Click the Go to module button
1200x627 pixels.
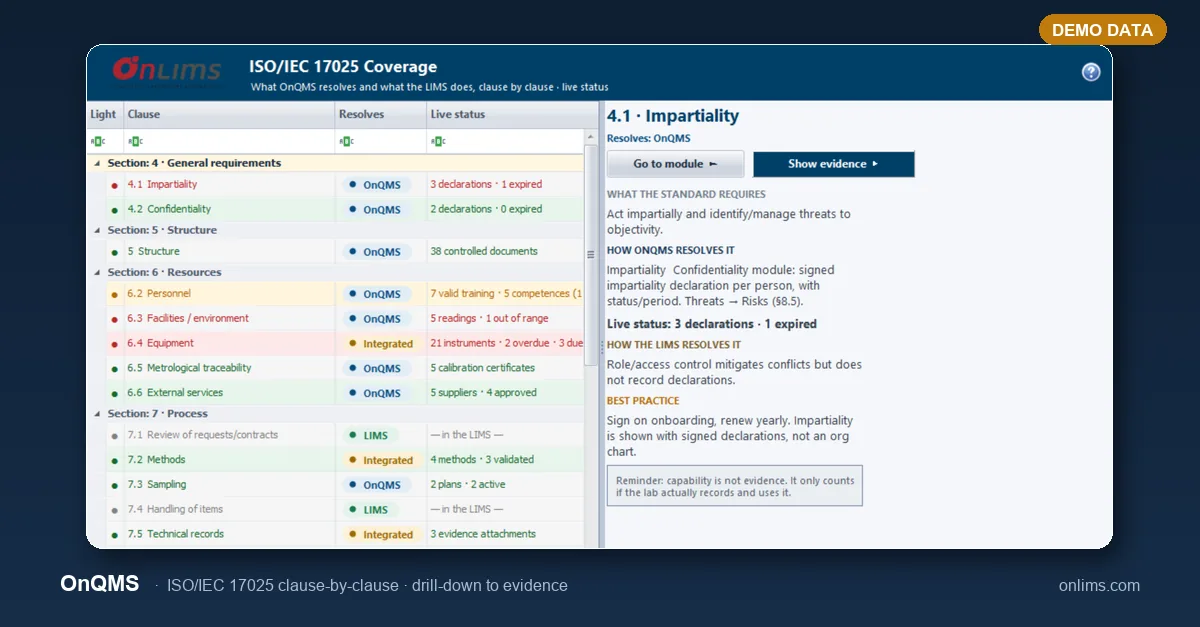[676, 164]
